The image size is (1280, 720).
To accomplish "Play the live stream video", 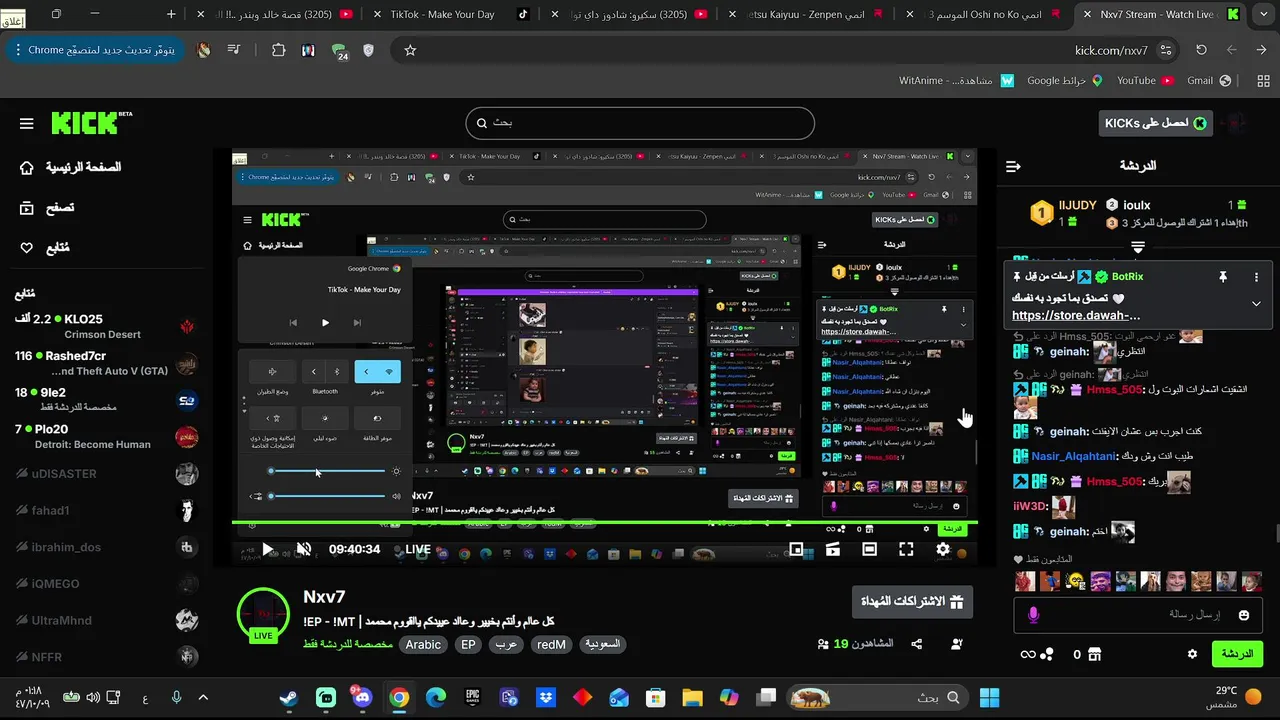I will 267,549.
